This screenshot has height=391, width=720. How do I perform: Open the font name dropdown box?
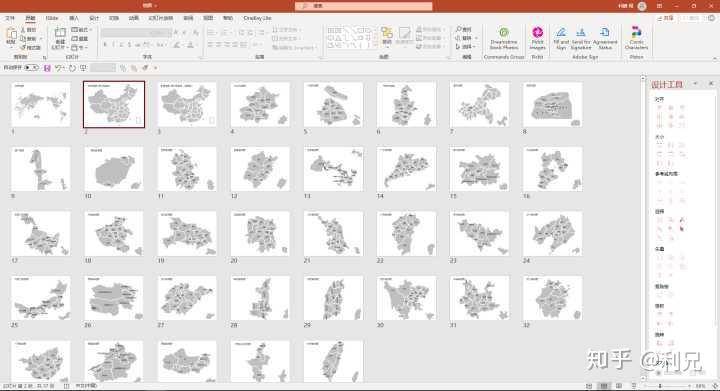pyautogui.click(x=136, y=33)
